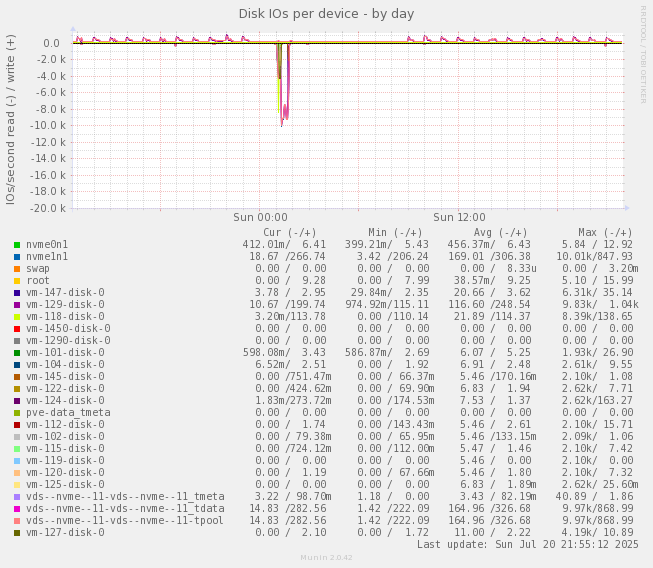Click the 'Sun 12:00' time axis label
Viewport: 653px width, 568px height.
459,217
